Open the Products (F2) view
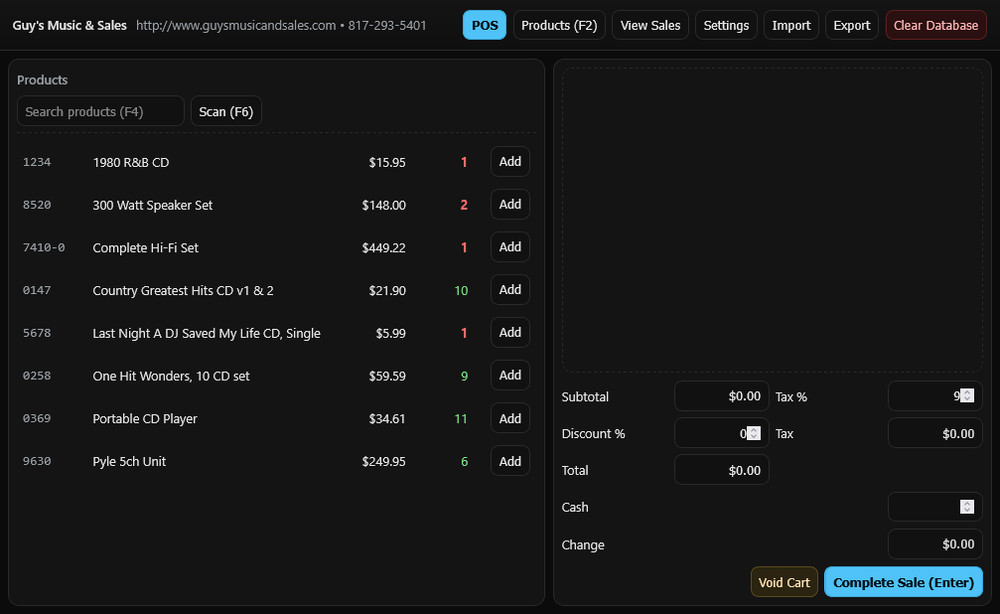This screenshot has width=1000, height=614. coord(558,24)
